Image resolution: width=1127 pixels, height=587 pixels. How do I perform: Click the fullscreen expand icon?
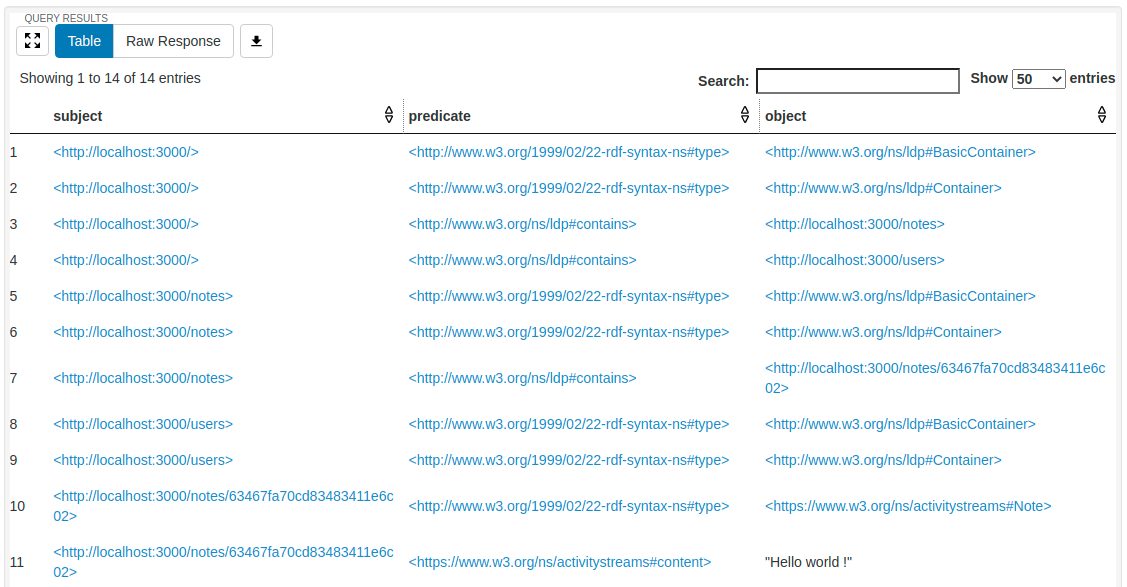coord(32,41)
